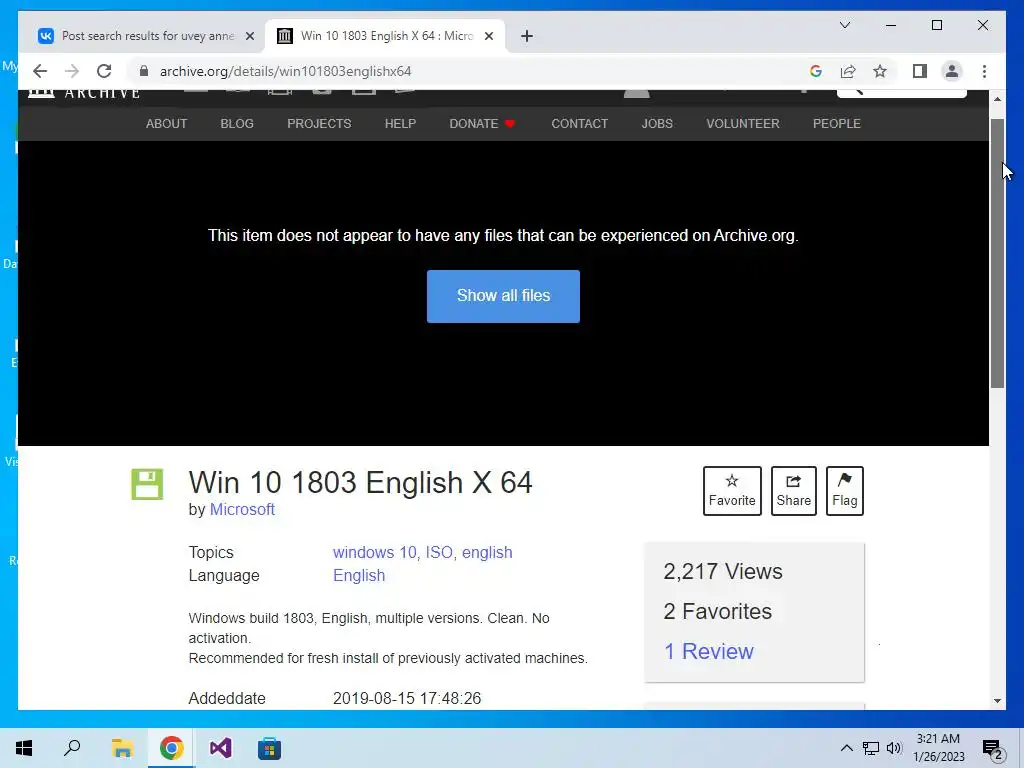The width and height of the screenshot is (1024, 768).
Task: Click the Win 10 1803 English X 64 title
Action: 360,483
